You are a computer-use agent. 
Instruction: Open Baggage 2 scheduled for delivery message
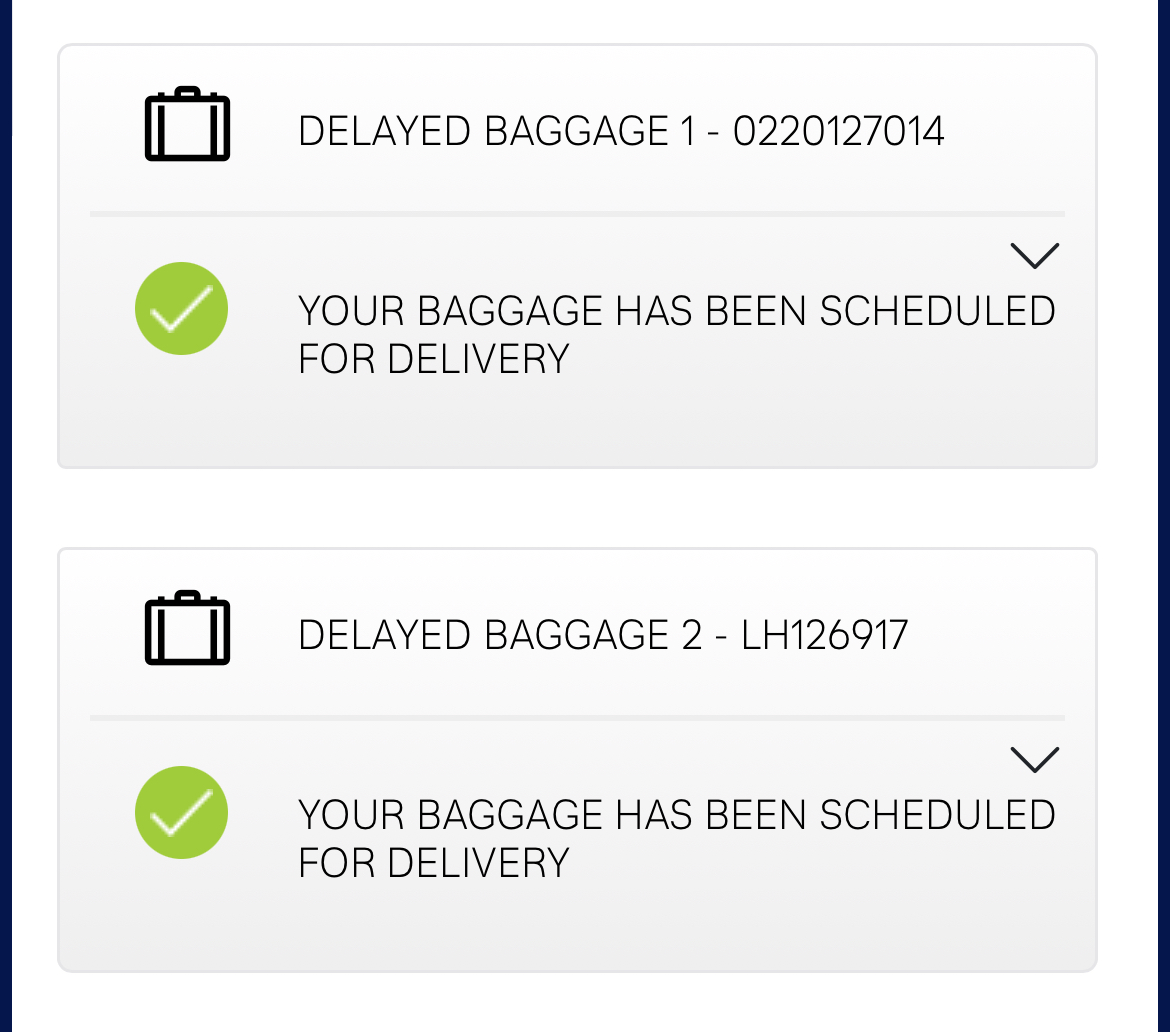click(x=676, y=816)
